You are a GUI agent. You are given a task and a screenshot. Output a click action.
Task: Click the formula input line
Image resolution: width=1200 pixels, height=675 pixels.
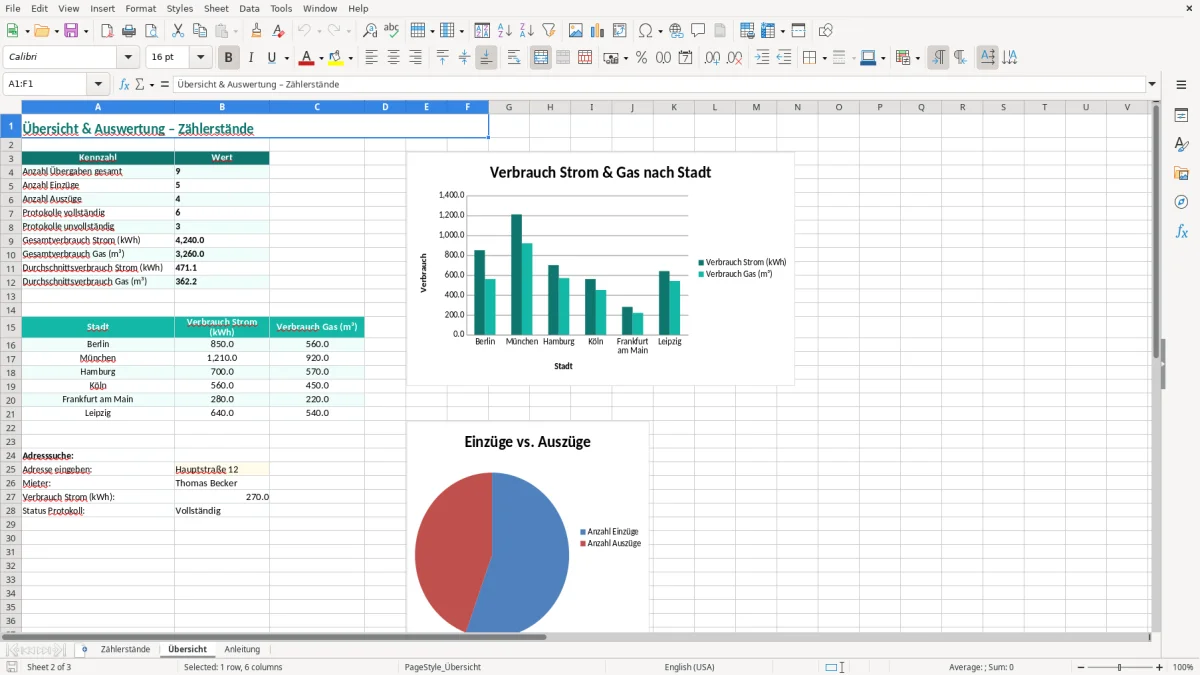(x=659, y=85)
